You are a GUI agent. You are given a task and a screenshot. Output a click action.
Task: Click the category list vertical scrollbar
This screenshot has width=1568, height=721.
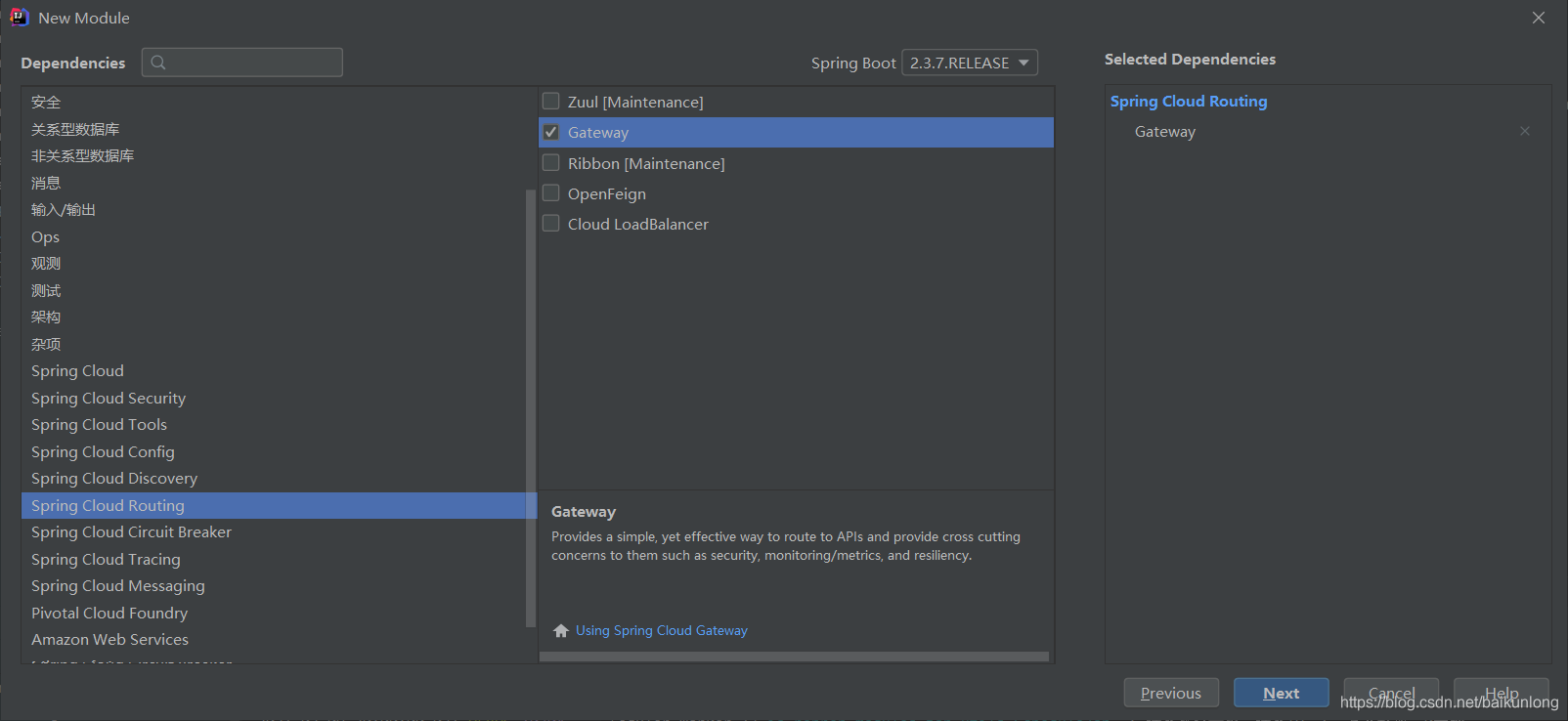(531, 407)
